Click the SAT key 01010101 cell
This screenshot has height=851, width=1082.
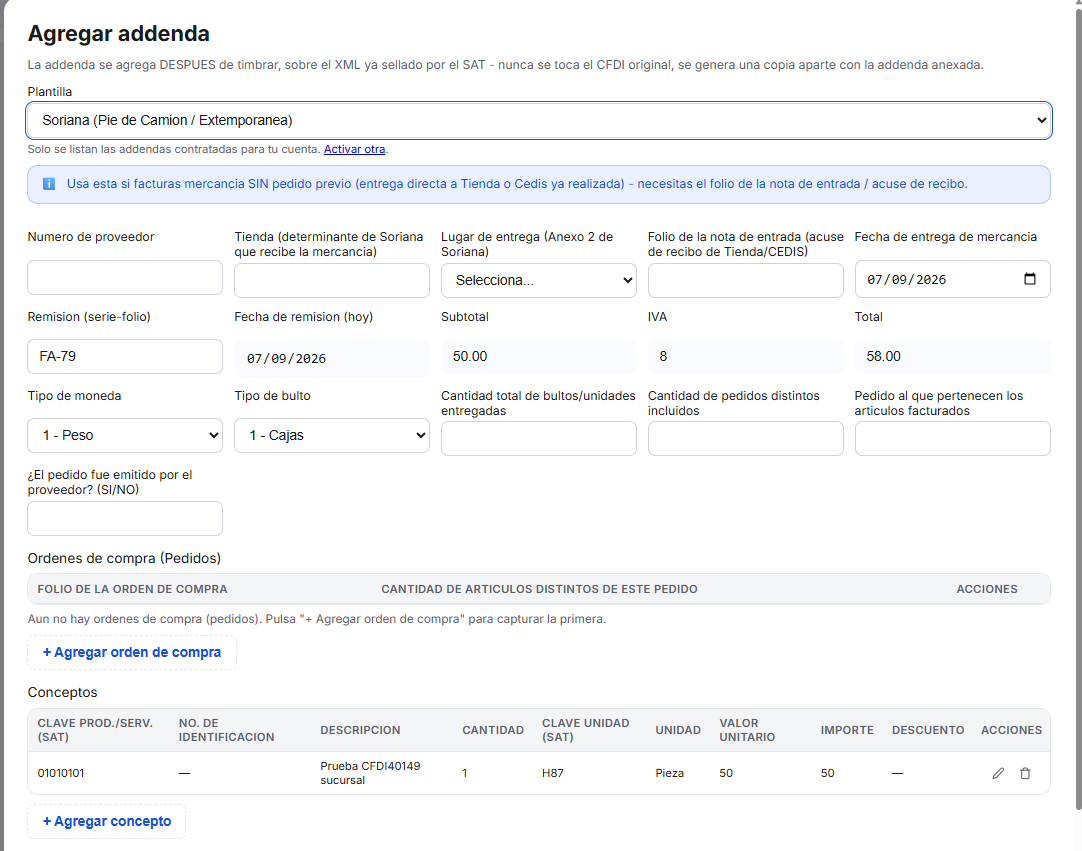(61, 773)
